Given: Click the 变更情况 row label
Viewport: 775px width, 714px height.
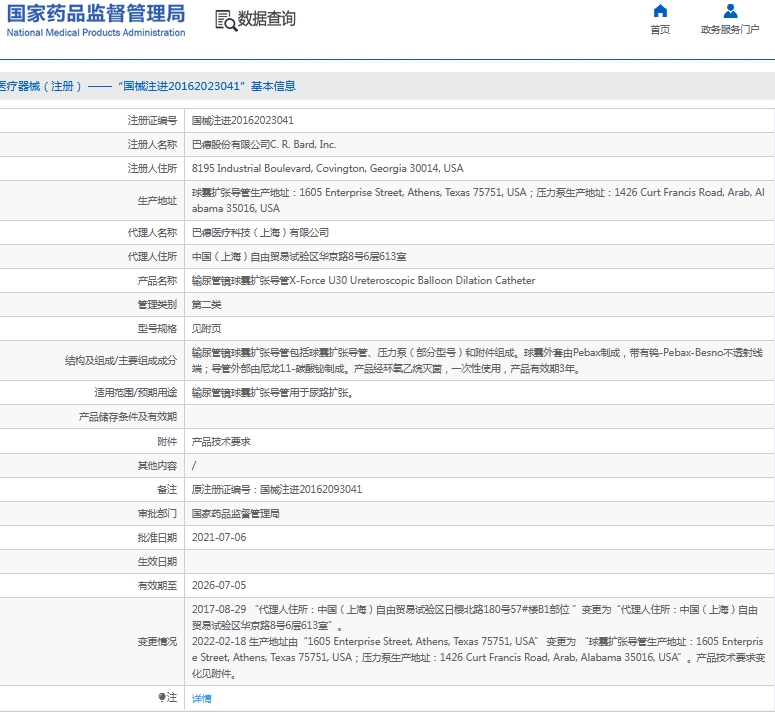Looking at the screenshot, I should pyautogui.click(x=157, y=642).
